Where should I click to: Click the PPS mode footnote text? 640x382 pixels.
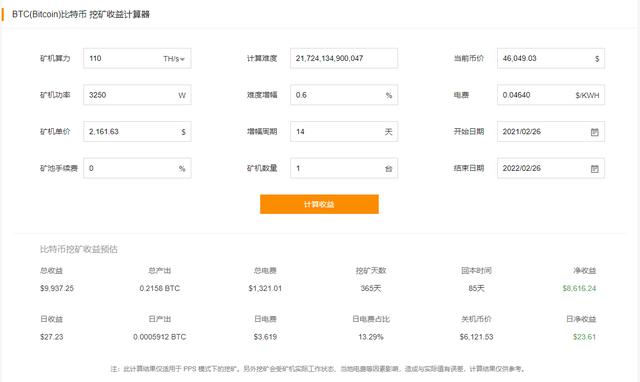click(318, 369)
